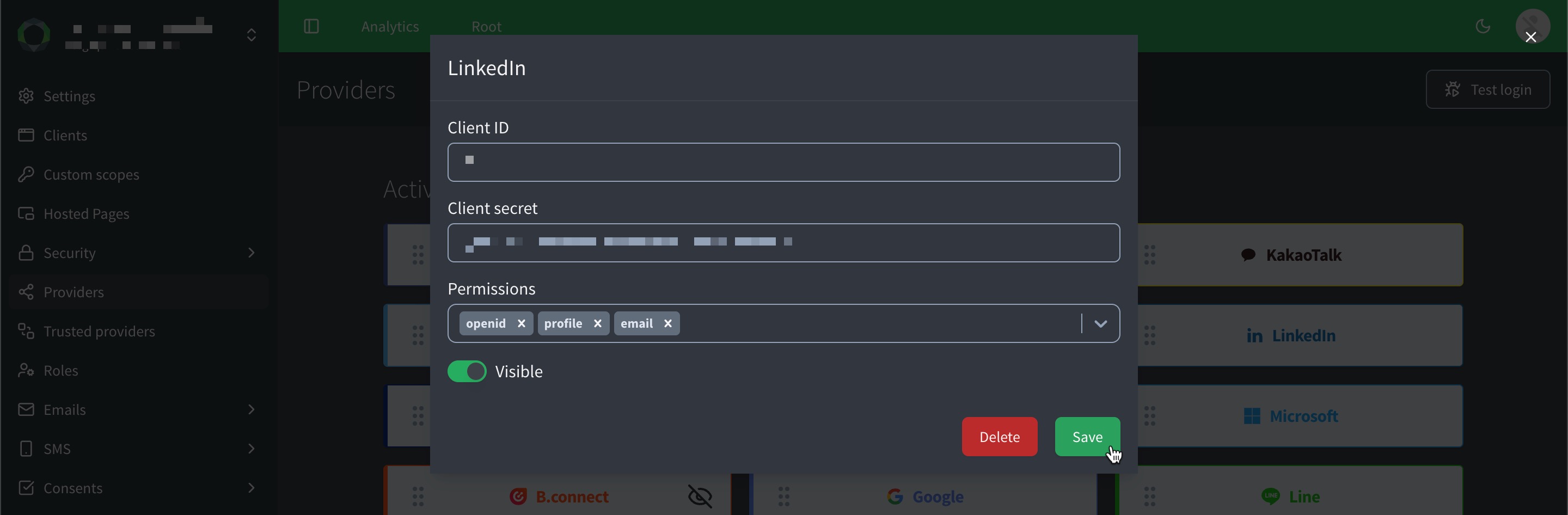Remove the openid permission tag
The height and width of the screenshot is (515, 1568).
tap(521, 323)
